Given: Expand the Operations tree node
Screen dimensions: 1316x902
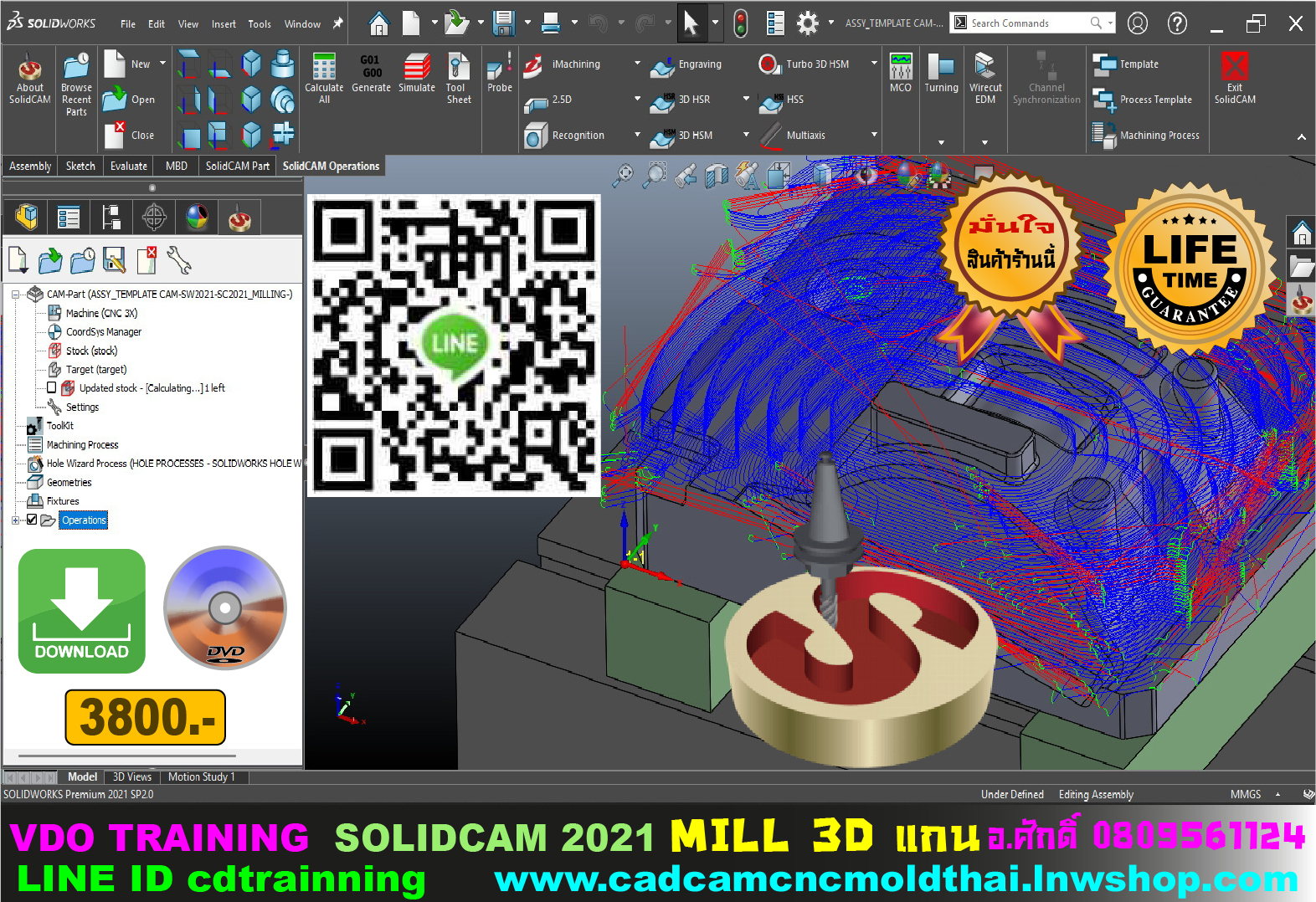Looking at the screenshot, I should click(15, 520).
